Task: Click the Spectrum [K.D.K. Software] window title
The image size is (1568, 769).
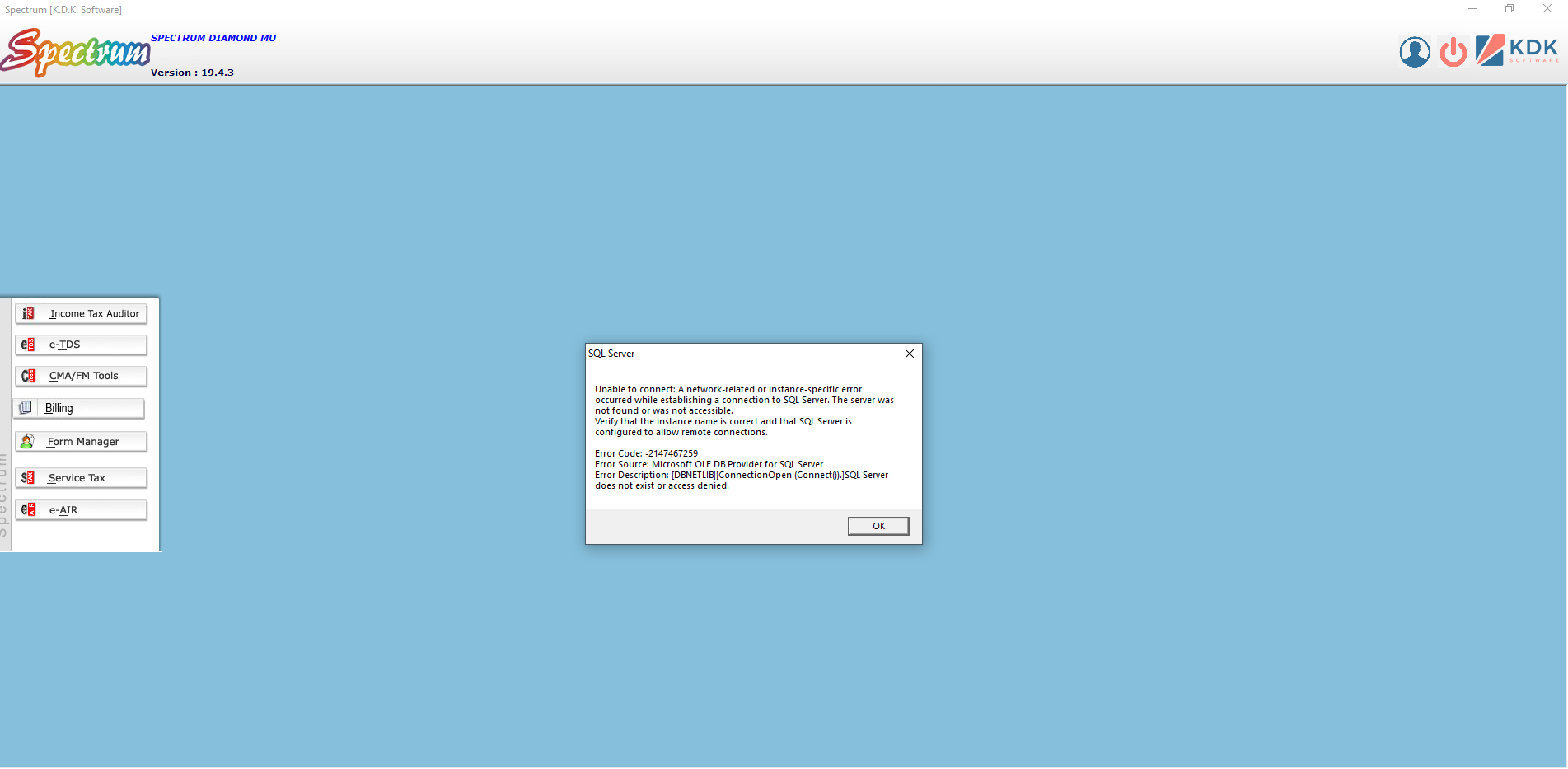Action: [x=63, y=10]
